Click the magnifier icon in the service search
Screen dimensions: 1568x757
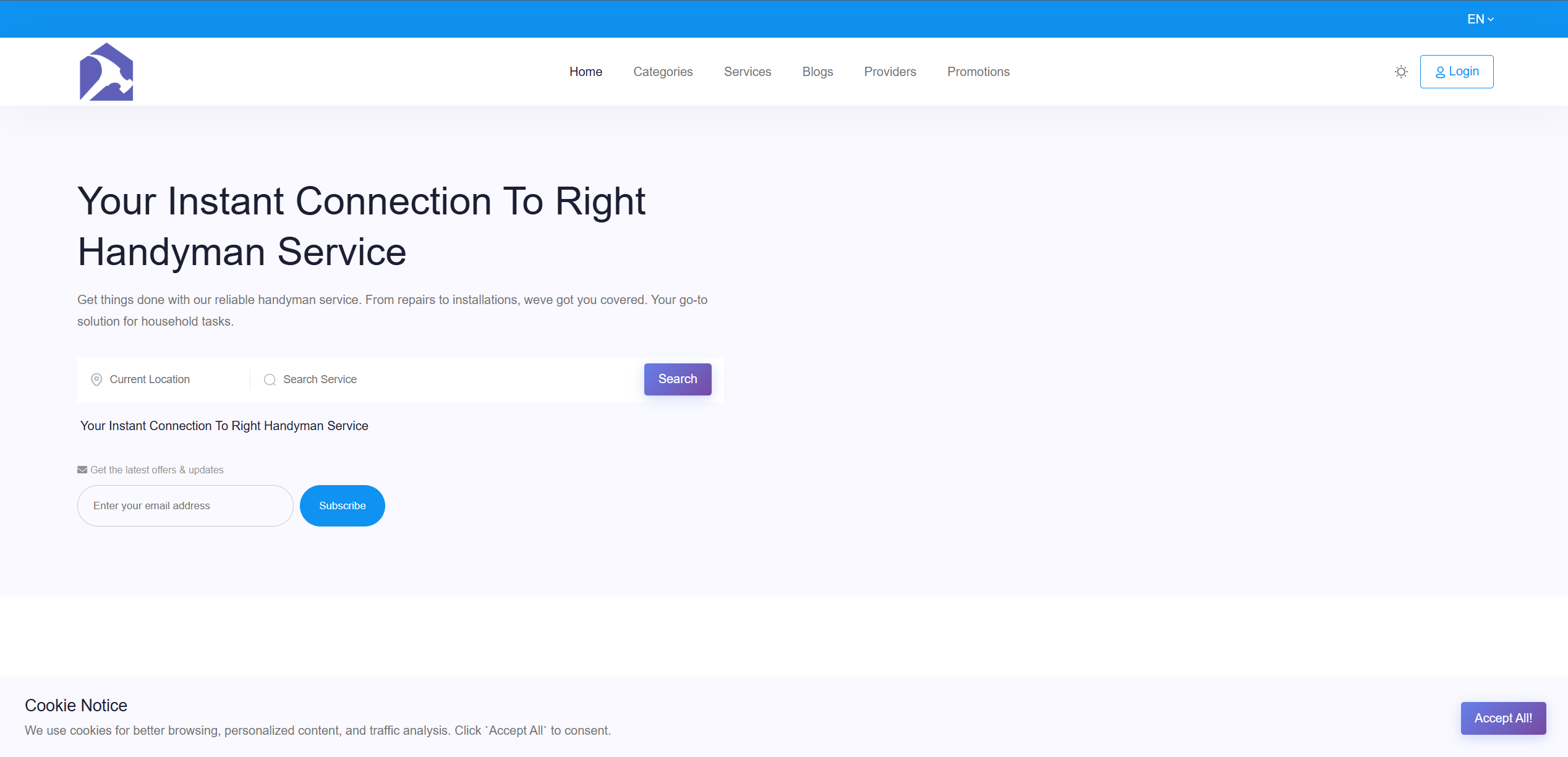tap(270, 379)
